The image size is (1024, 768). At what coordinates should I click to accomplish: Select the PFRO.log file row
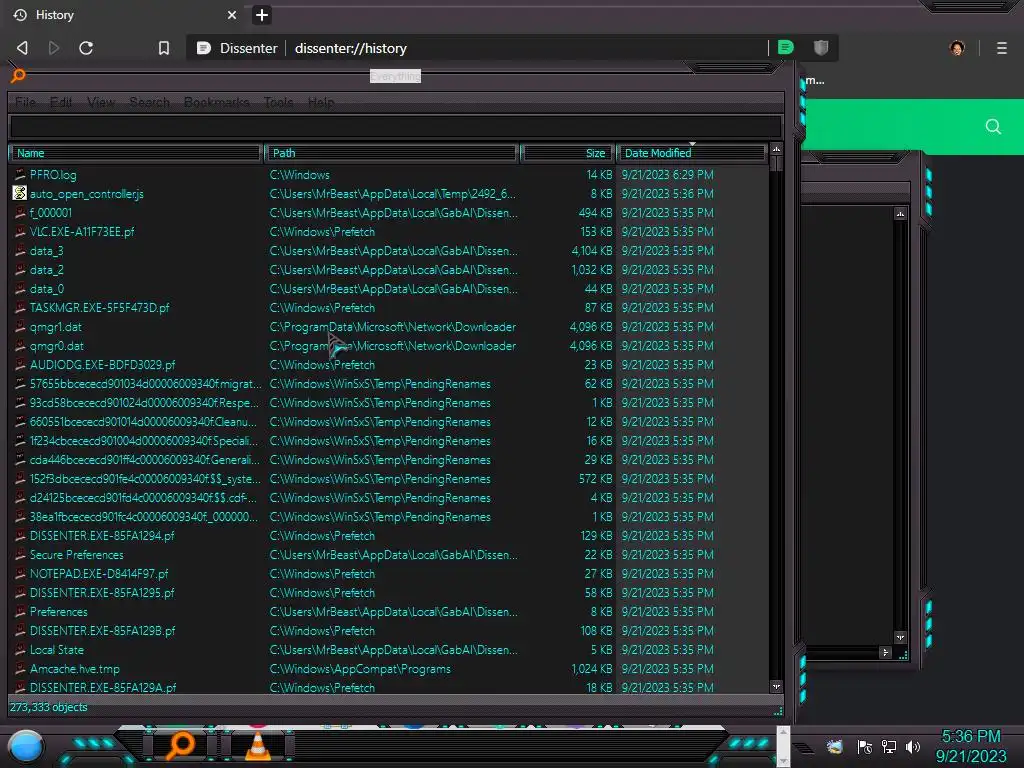(x=389, y=175)
